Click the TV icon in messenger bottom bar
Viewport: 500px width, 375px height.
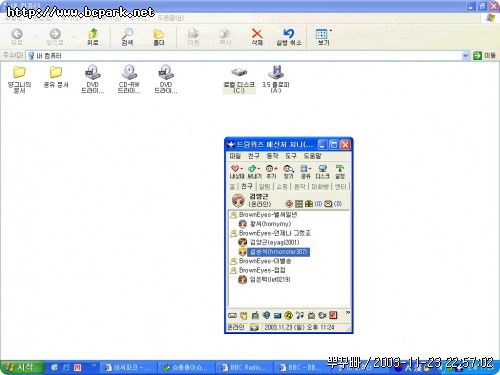(311, 315)
